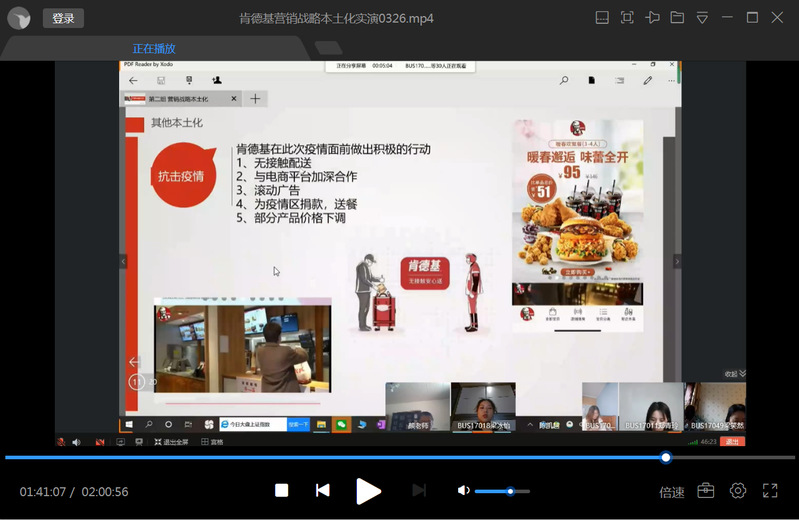
Task: Click the blue 搜索一下 button
Action: point(299,424)
